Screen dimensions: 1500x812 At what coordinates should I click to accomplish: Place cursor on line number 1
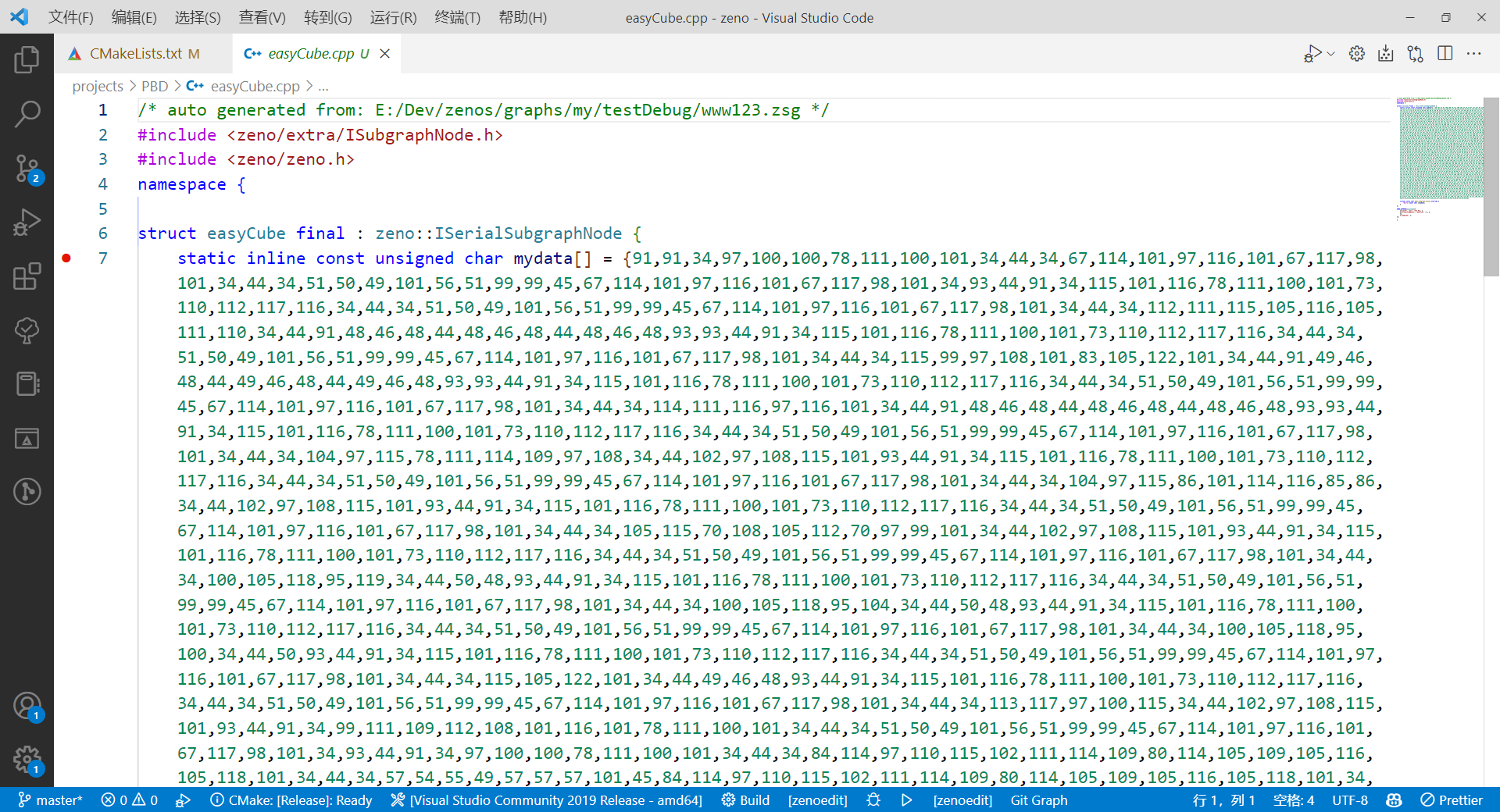[x=102, y=110]
